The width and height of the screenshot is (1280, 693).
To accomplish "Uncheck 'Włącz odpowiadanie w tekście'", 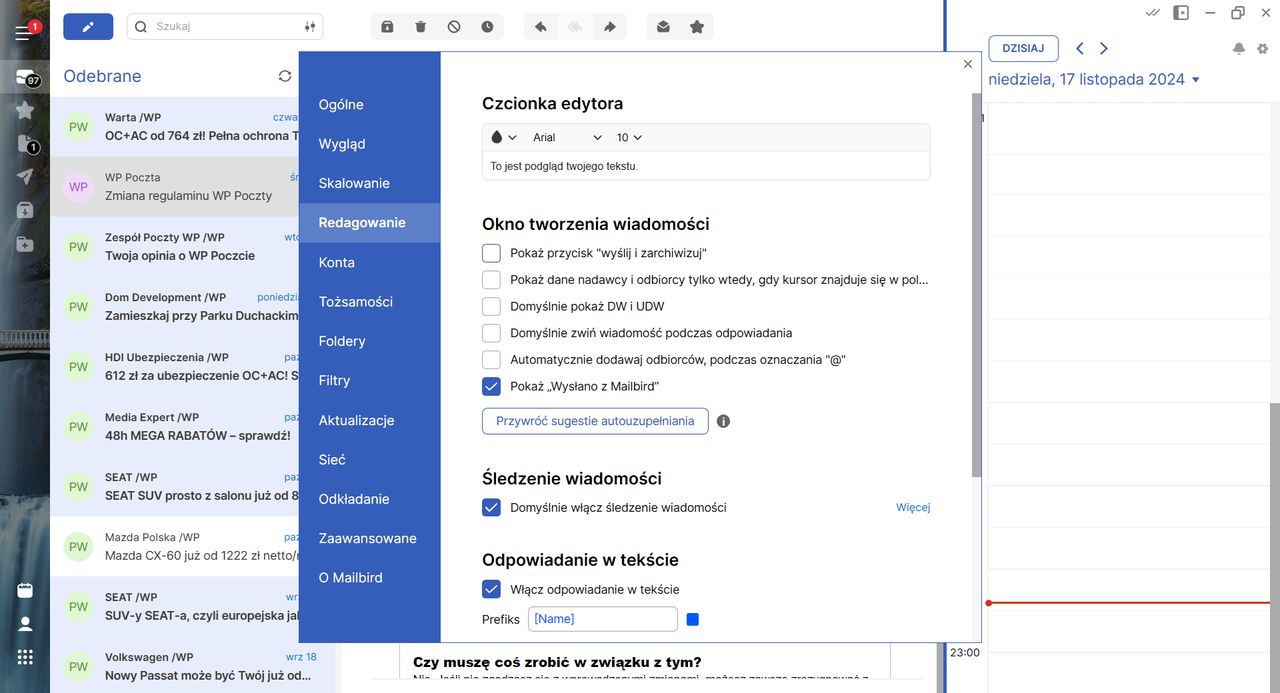I will [x=491, y=589].
